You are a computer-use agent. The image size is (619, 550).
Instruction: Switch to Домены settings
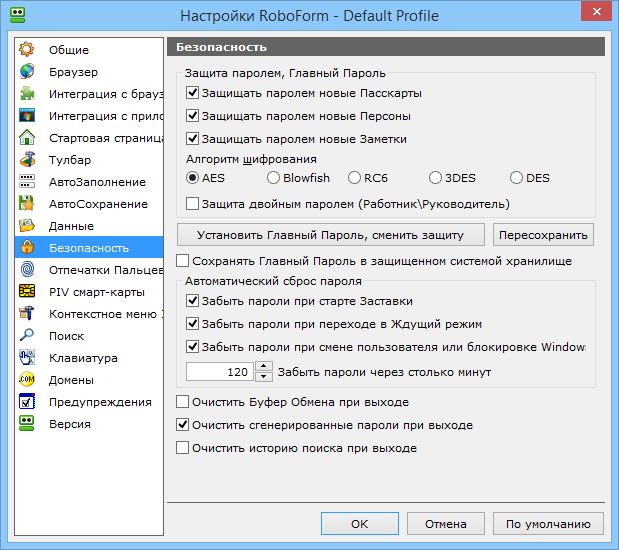89,380
